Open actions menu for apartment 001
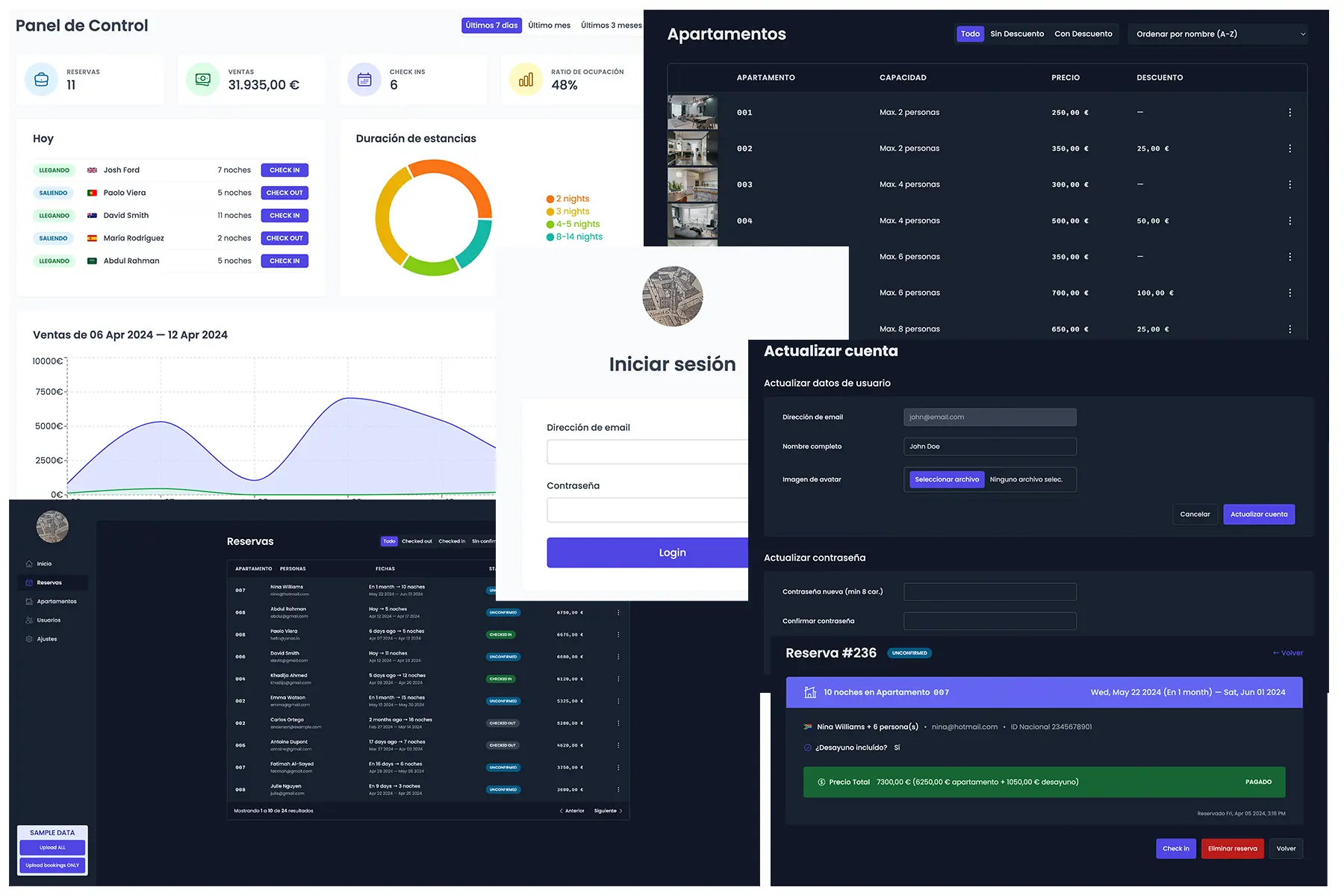Image resolution: width=1344 pixels, height=896 pixels. 1289,113
